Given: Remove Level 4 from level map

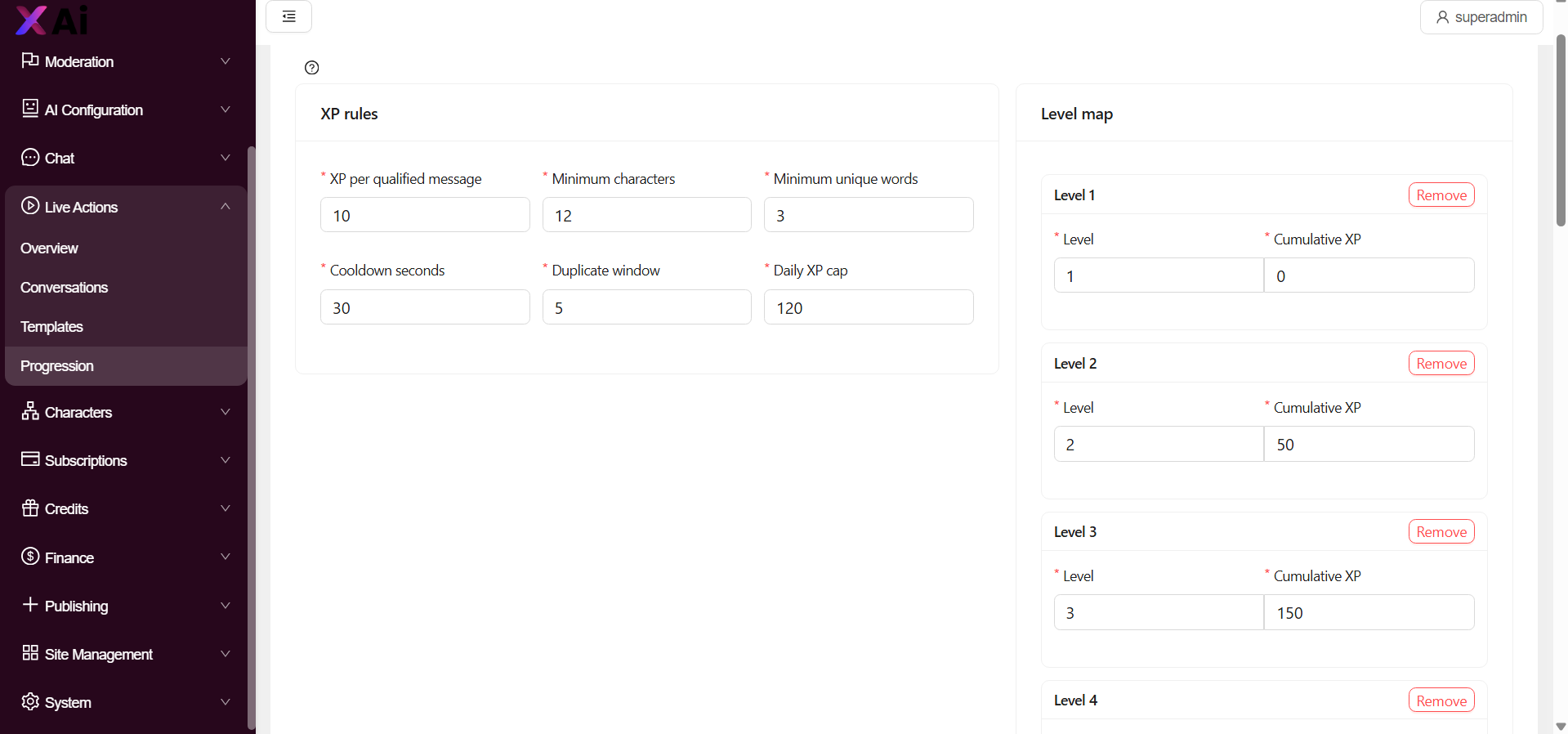Looking at the screenshot, I should pos(1441,700).
